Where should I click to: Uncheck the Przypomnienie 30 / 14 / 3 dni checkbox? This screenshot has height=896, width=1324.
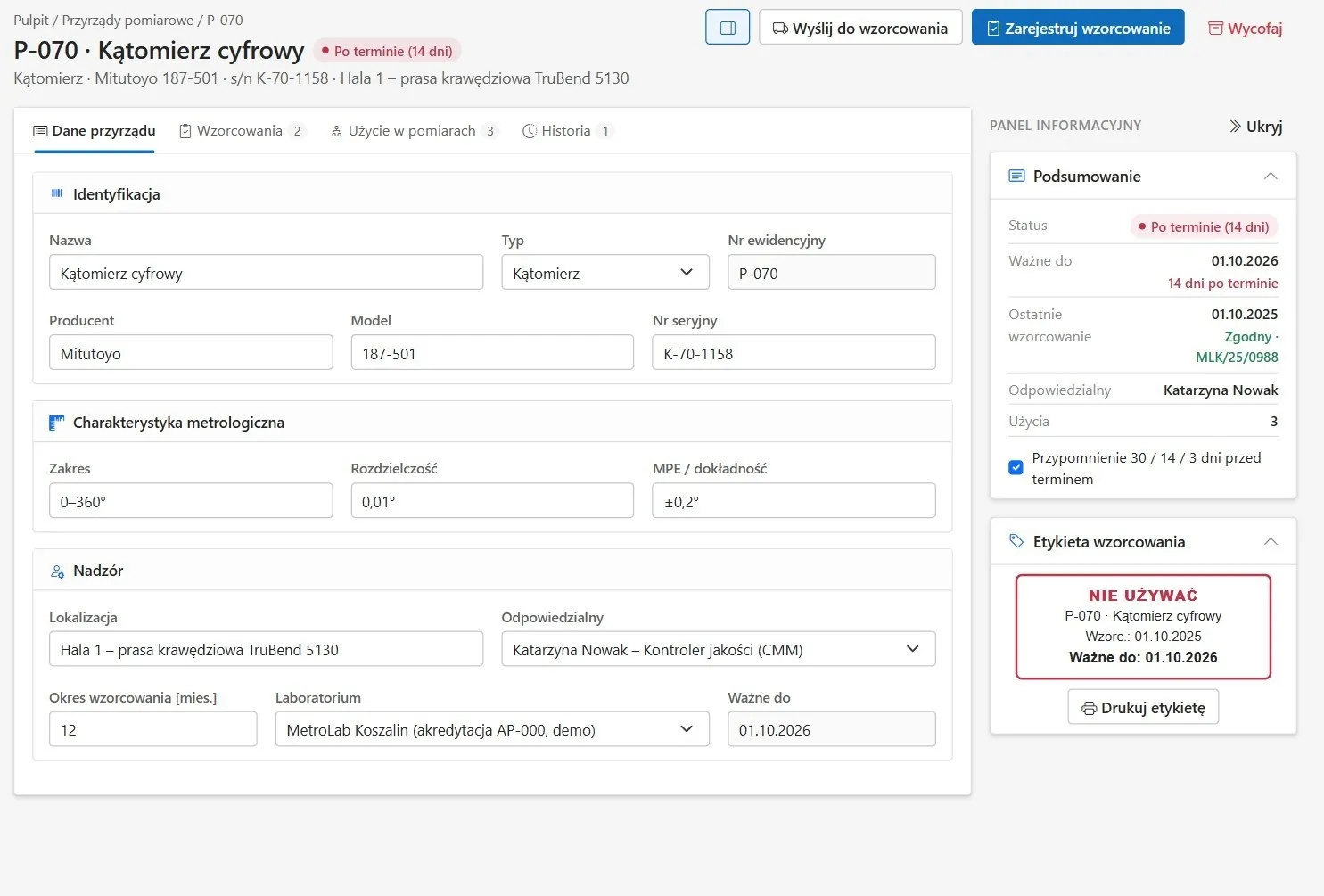1016,467
